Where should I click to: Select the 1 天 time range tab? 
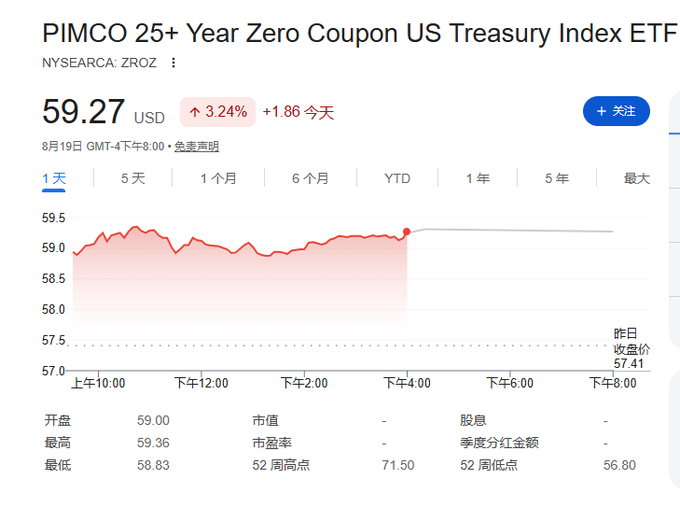(54, 178)
